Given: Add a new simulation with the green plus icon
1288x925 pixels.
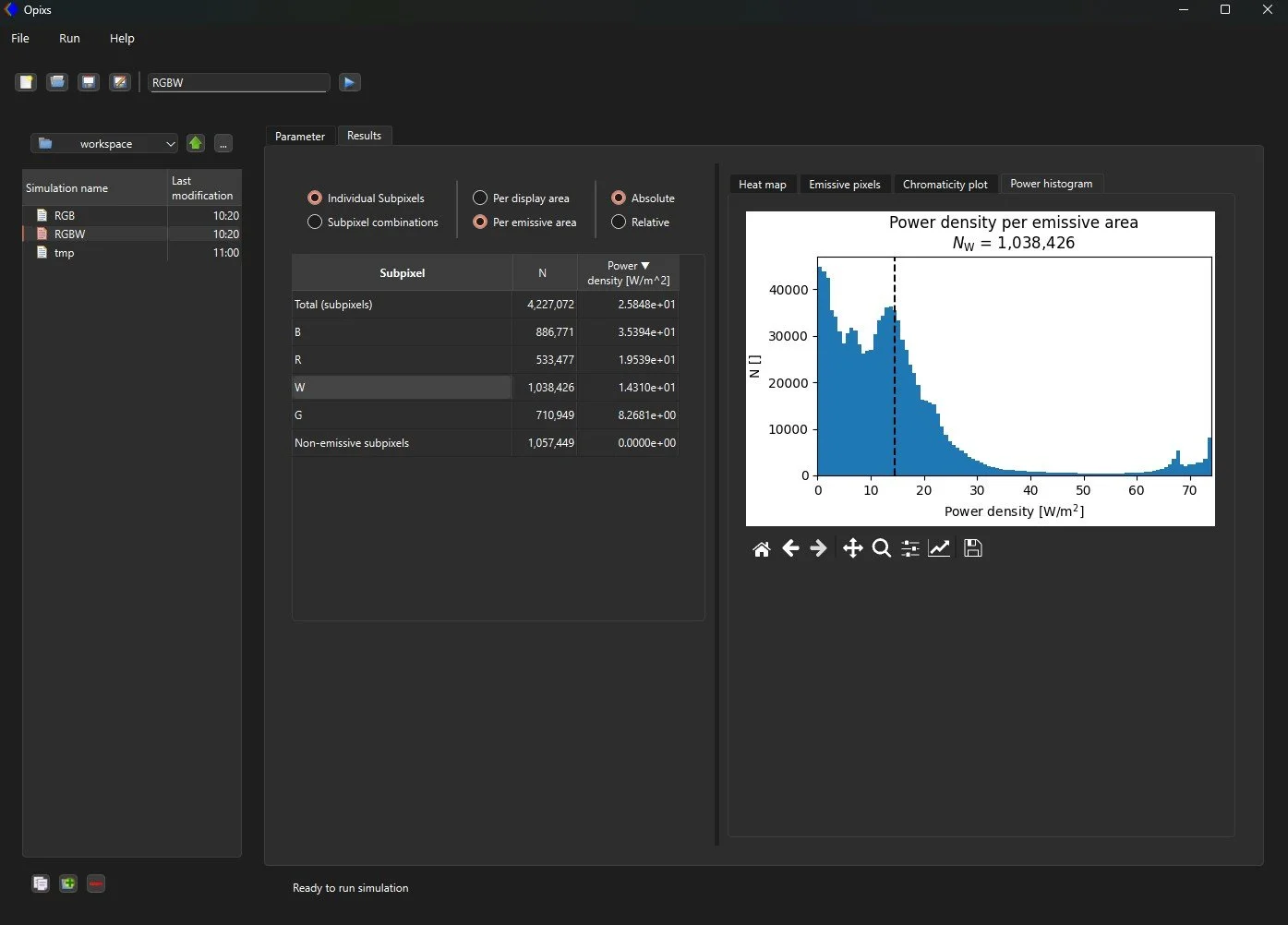Looking at the screenshot, I should 67,883.
